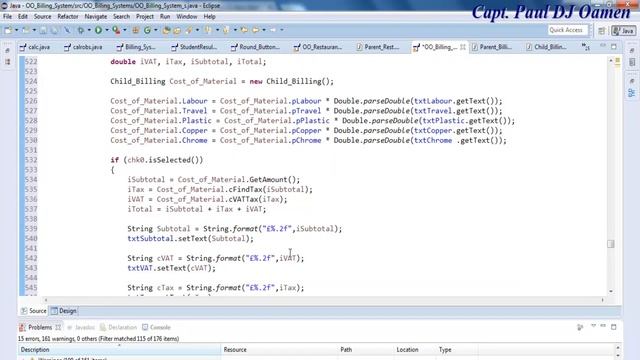Click the Open Perspective icon
Viewport: 640px width, 360px height.
click(x=602, y=31)
